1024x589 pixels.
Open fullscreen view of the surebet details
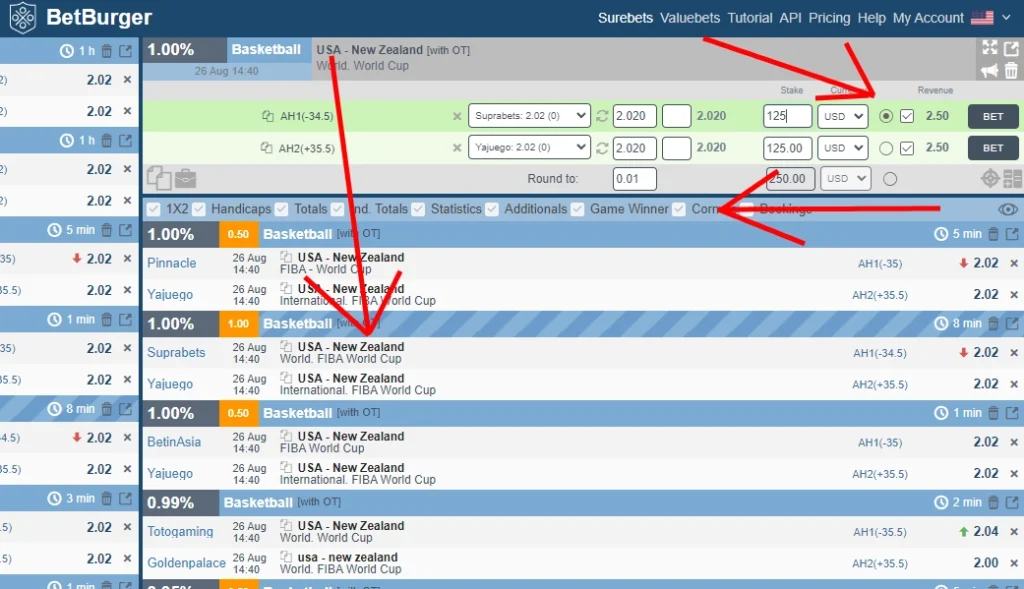point(989,47)
